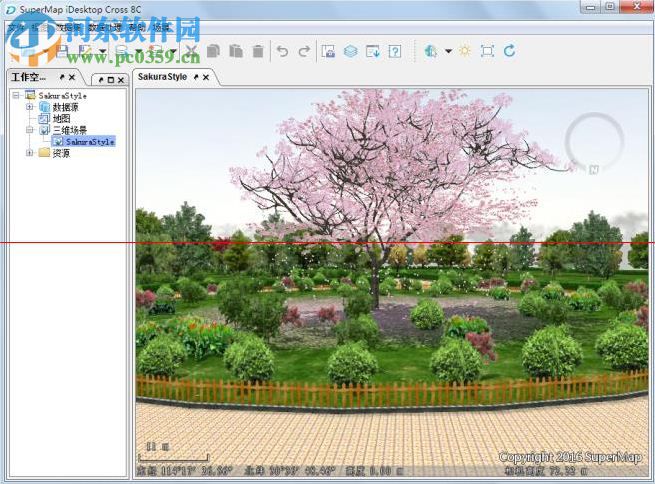Click the globe scene icon
Screen dimensions: 655x484
pyautogui.click(x=431, y=51)
